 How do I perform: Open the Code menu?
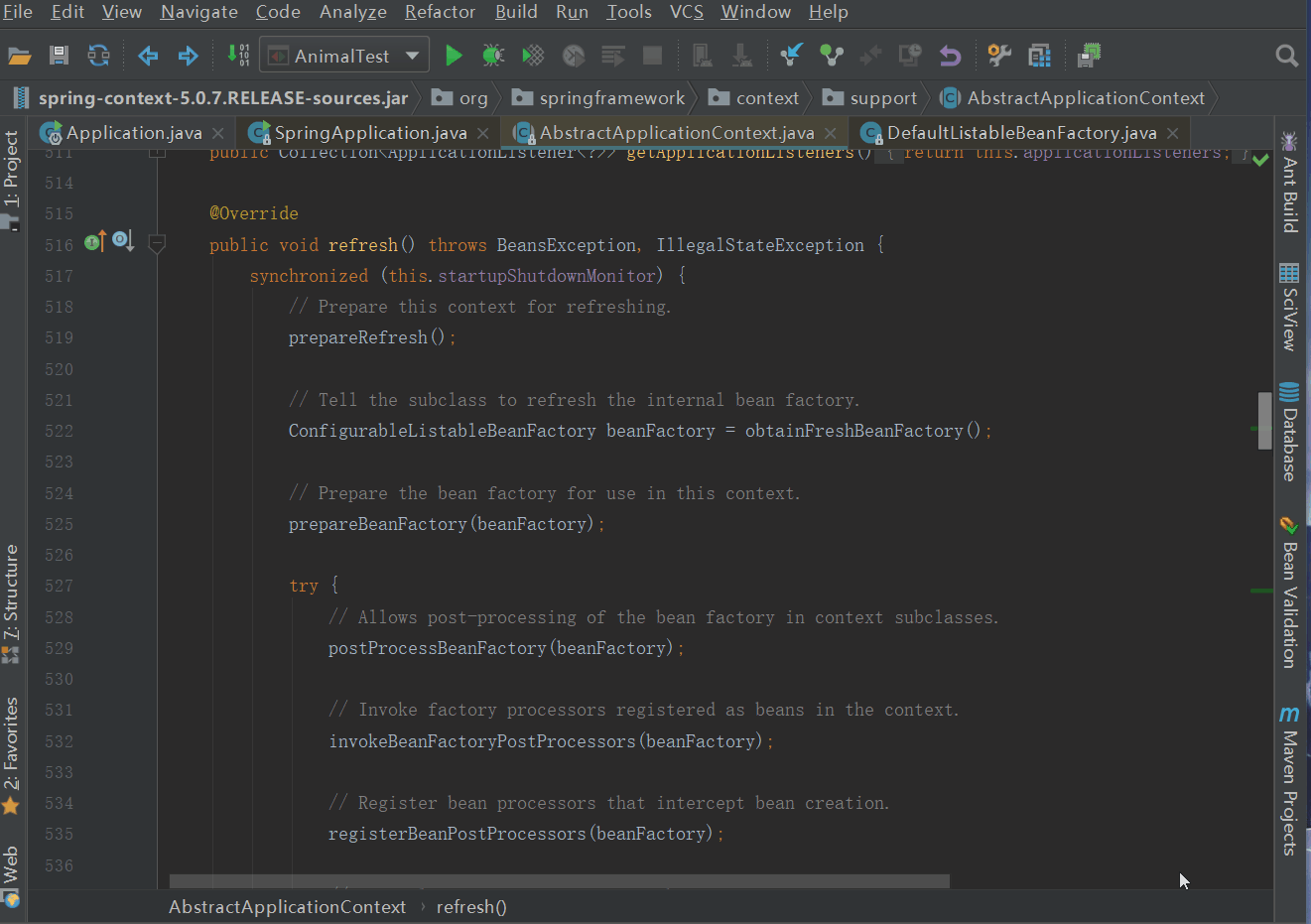[x=278, y=12]
